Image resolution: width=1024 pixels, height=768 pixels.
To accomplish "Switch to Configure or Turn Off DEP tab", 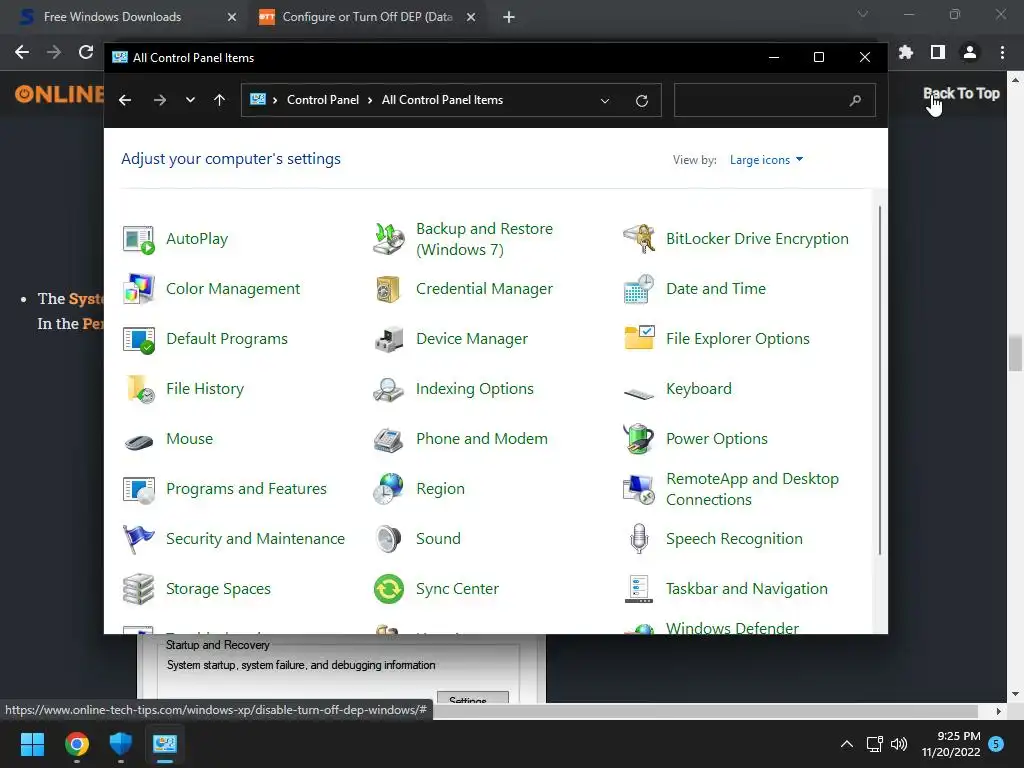I will tap(367, 17).
